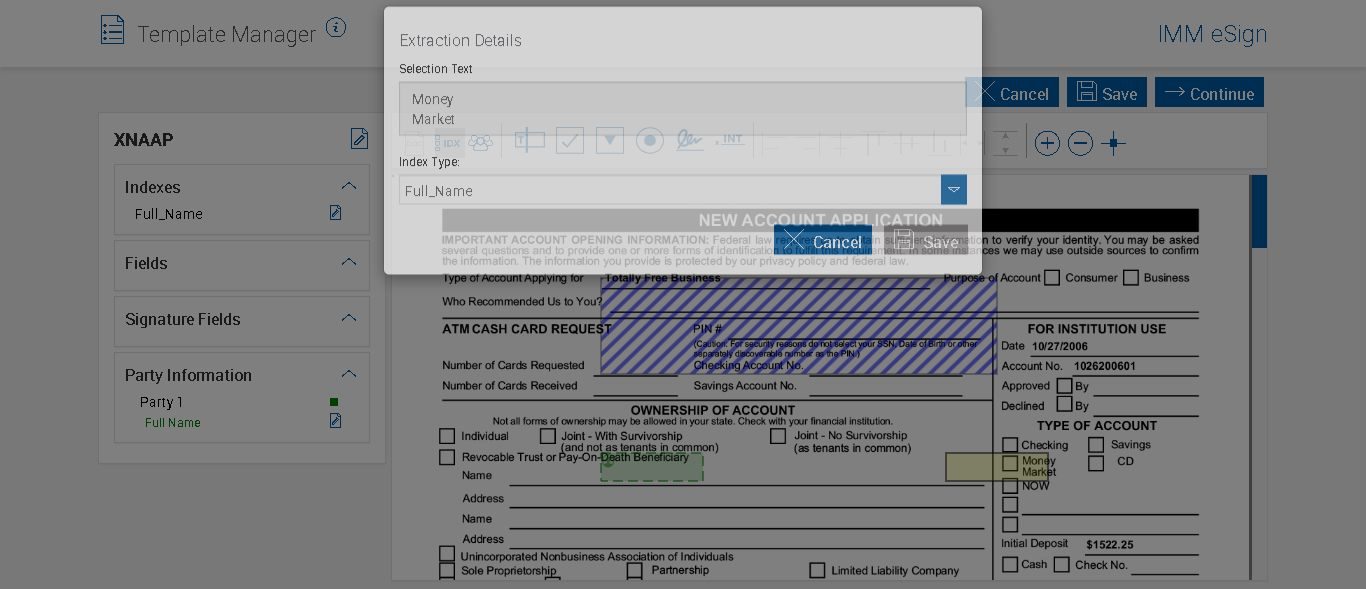Tick the Consumer checkbox on the form

1052,278
